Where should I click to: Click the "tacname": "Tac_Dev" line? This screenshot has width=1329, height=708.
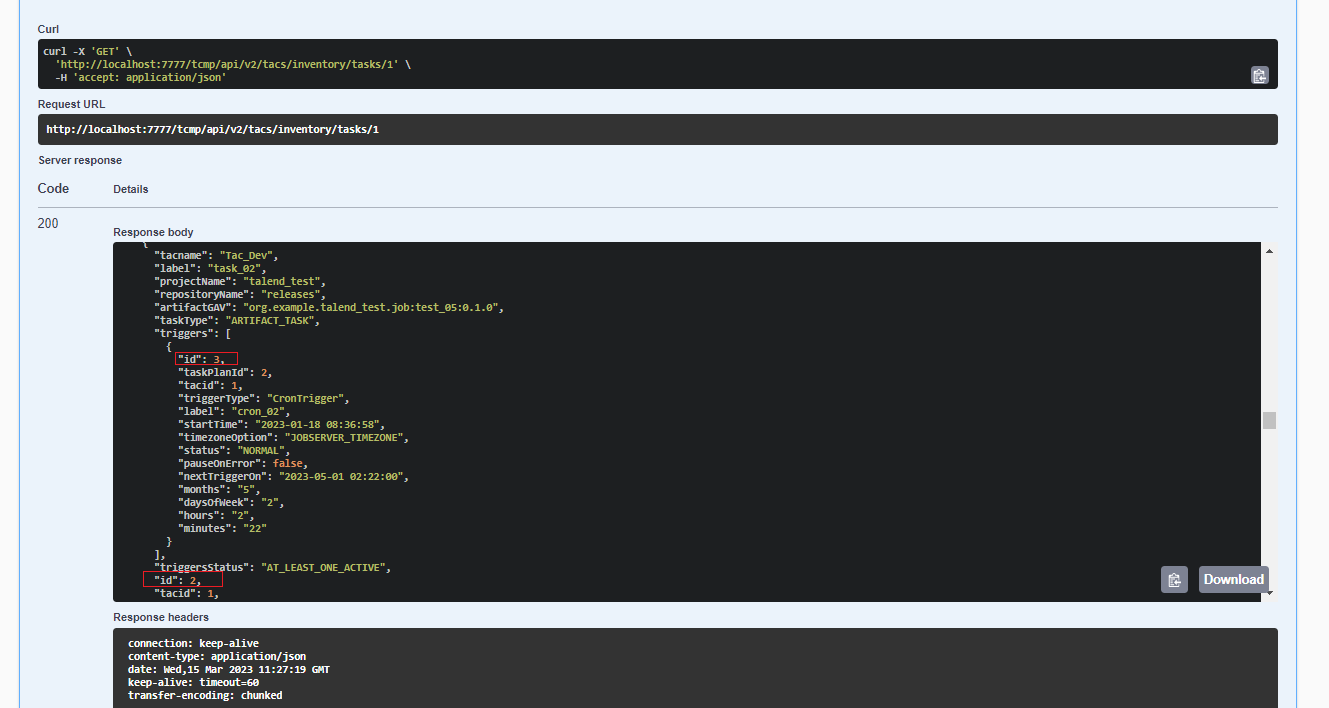pos(215,255)
